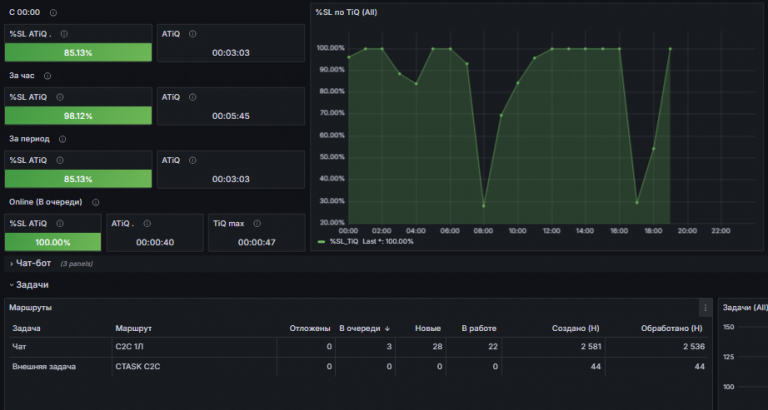This screenshot has width=768, height=410.
Task: Open the Маршруты panel three-dot menu
Action: click(705, 308)
